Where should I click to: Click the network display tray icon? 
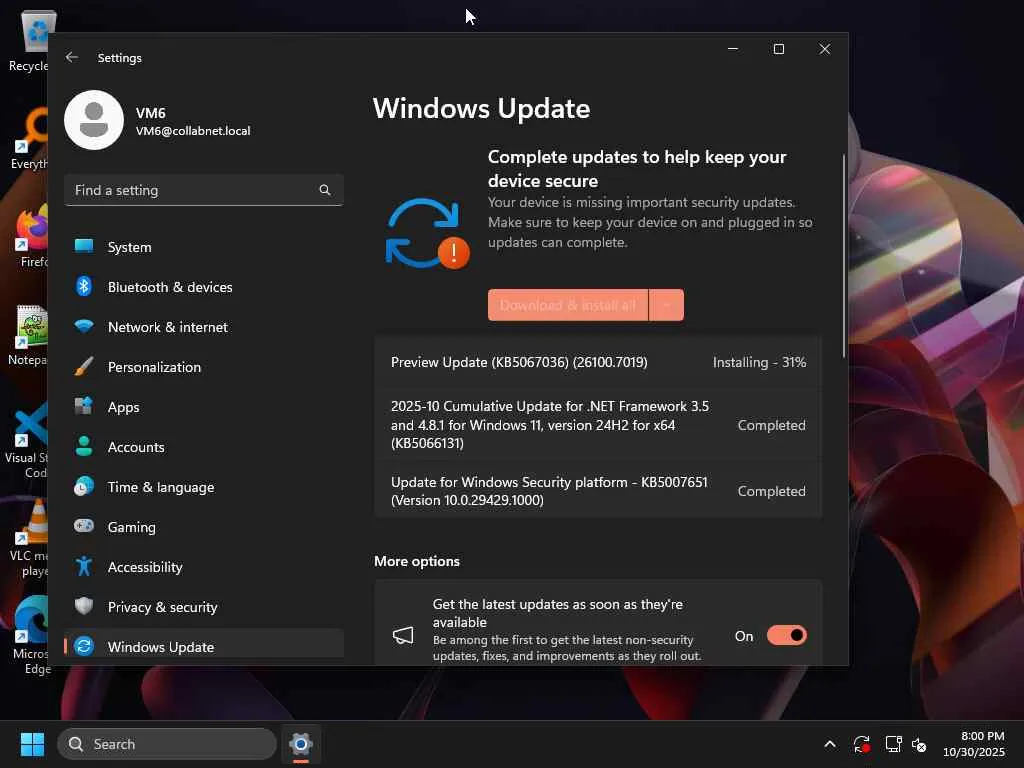pos(893,744)
